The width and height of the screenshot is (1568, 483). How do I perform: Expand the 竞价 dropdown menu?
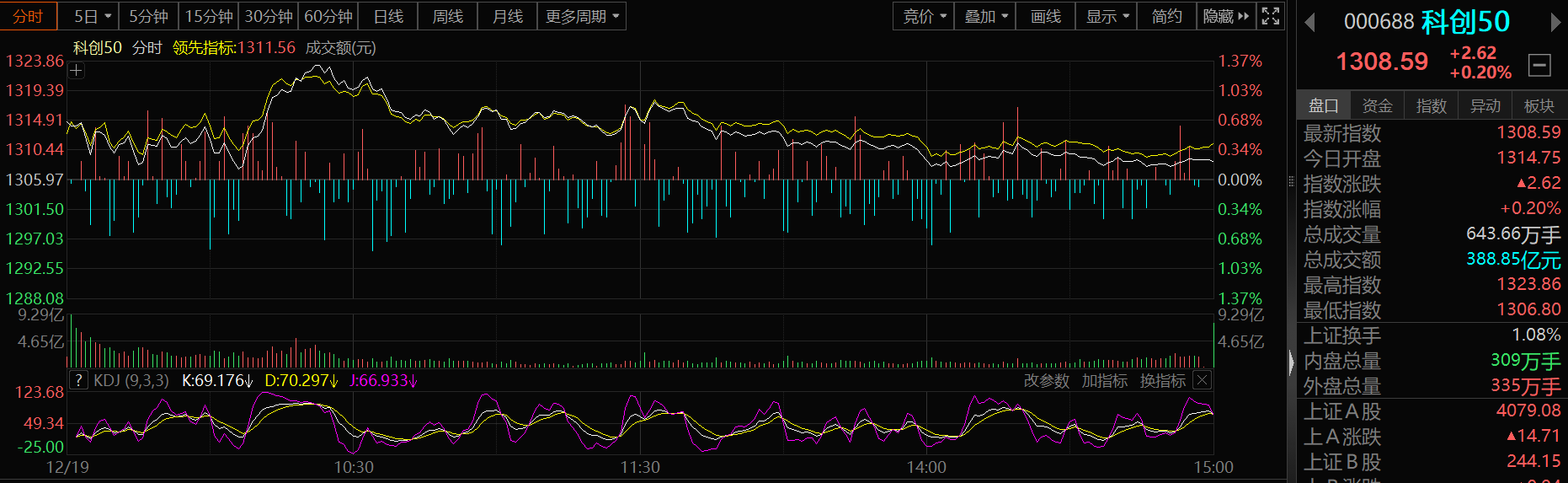(x=924, y=16)
